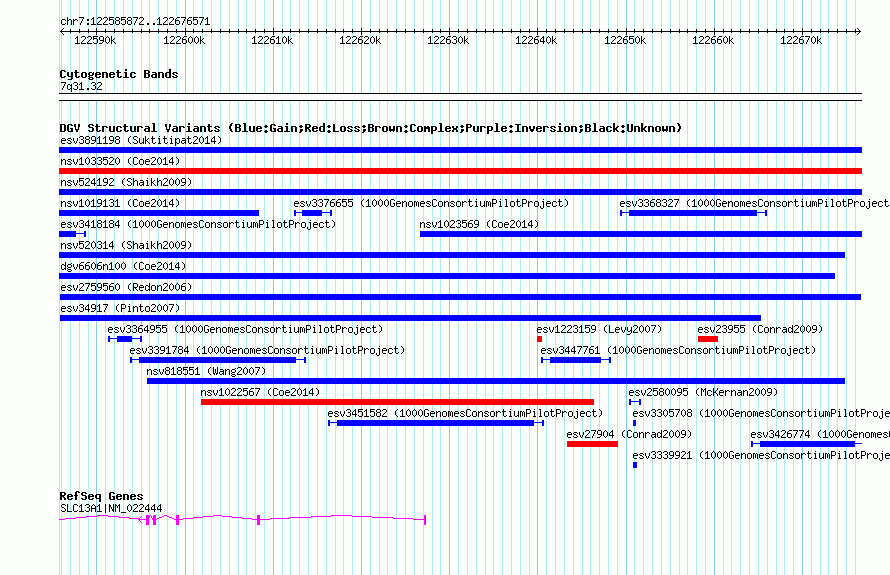Click the esv2580095 small blue glyph

[x=635, y=402]
